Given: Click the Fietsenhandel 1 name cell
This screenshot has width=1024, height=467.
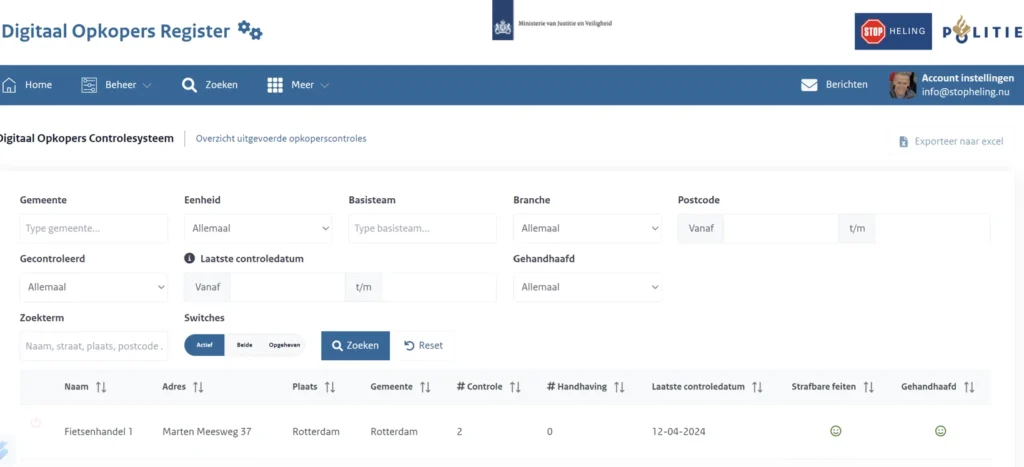Looking at the screenshot, I should (x=99, y=432).
